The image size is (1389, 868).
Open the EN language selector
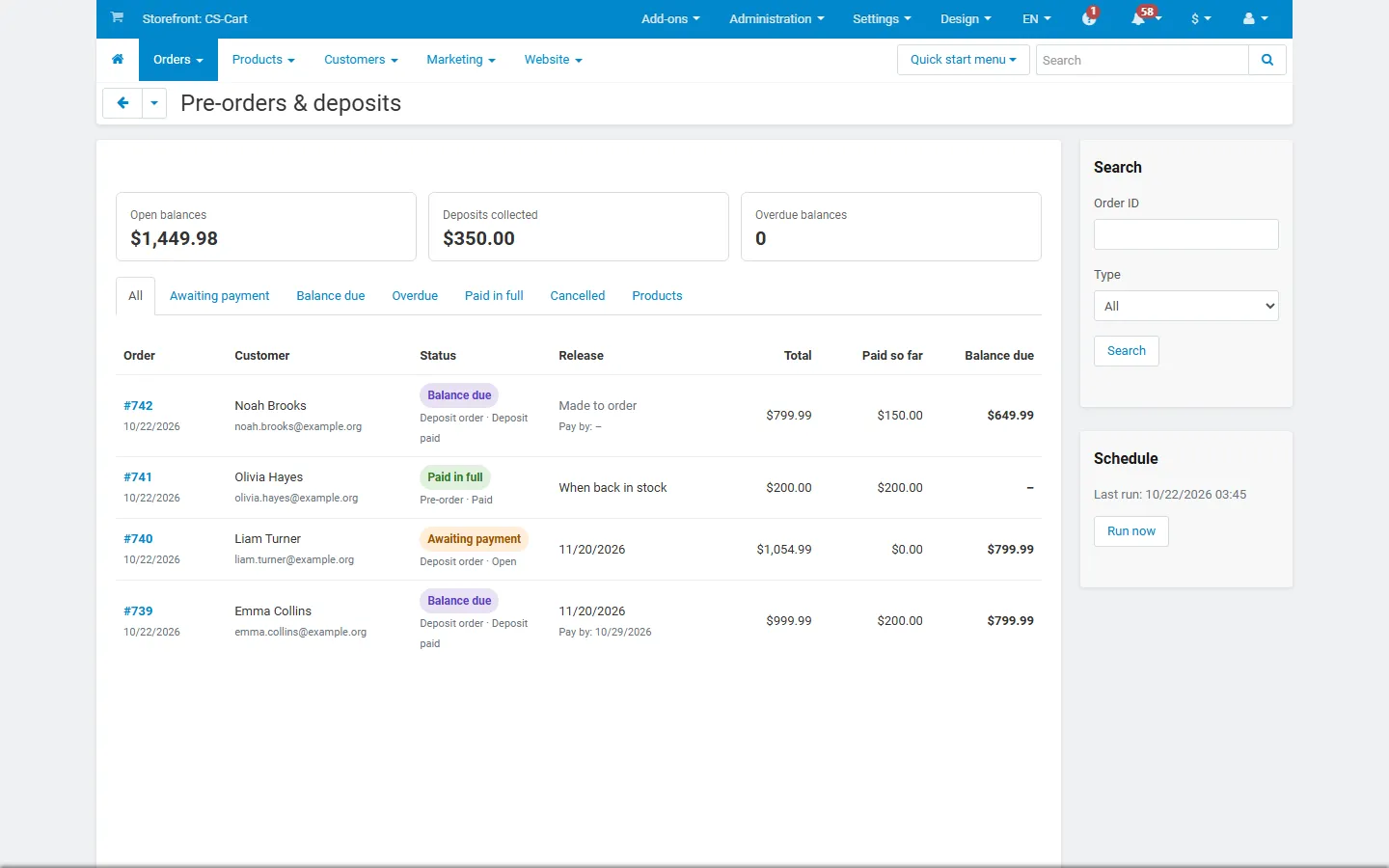click(x=1037, y=18)
